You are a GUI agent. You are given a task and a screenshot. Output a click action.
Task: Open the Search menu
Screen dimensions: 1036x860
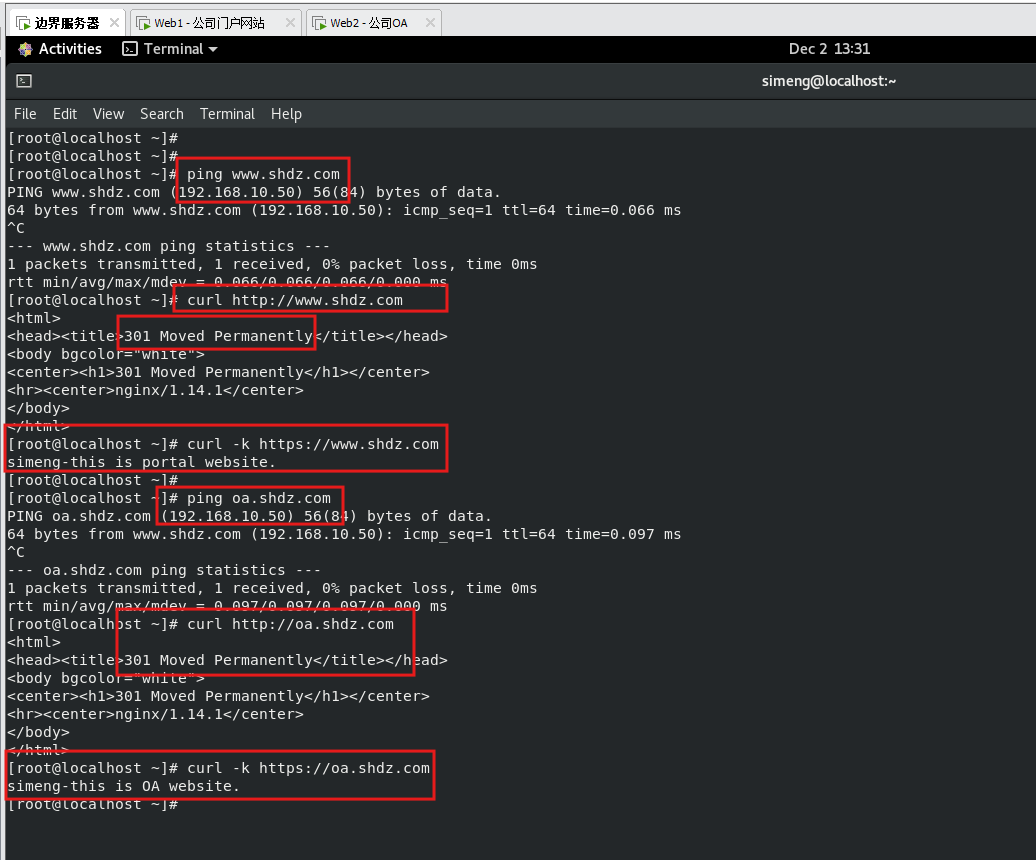coord(161,114)
